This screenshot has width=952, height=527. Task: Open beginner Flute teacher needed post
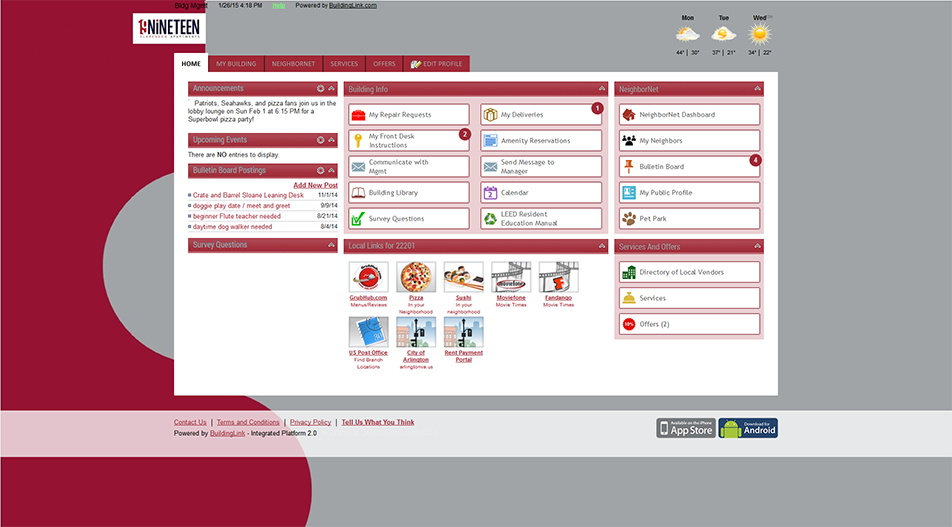click(237, 216)
